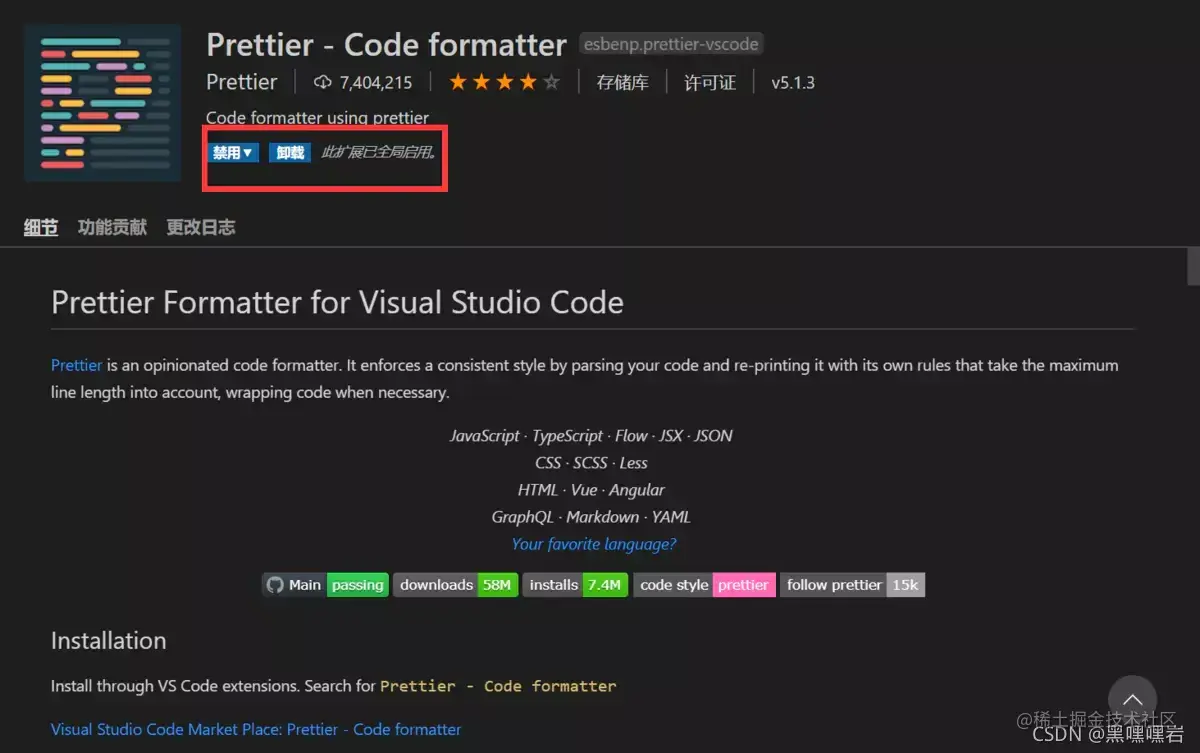Click the 'CSS · SCSS · Less' line
This screenshot has width=1200, height=753.
tap(591, 463)
